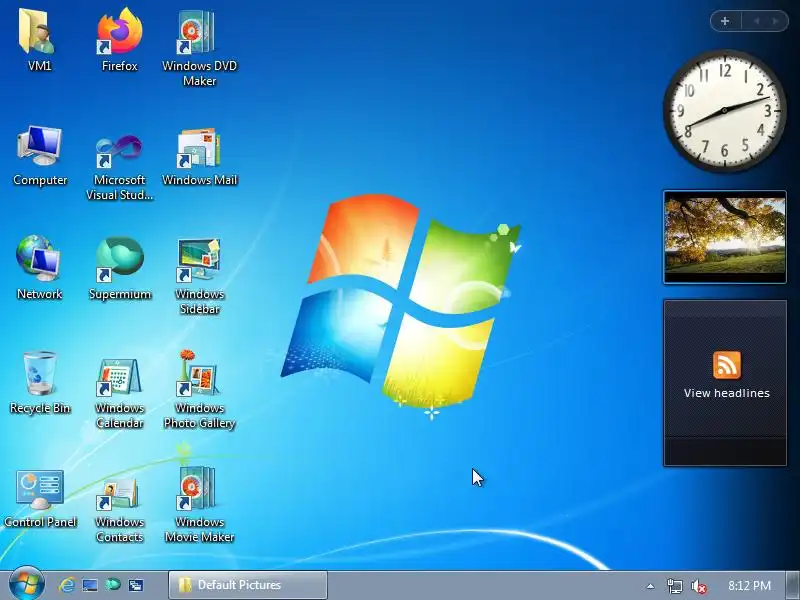Click the slideshow gadget picture
The width and height of the screenshot is (800, 600).
point(724,237)
